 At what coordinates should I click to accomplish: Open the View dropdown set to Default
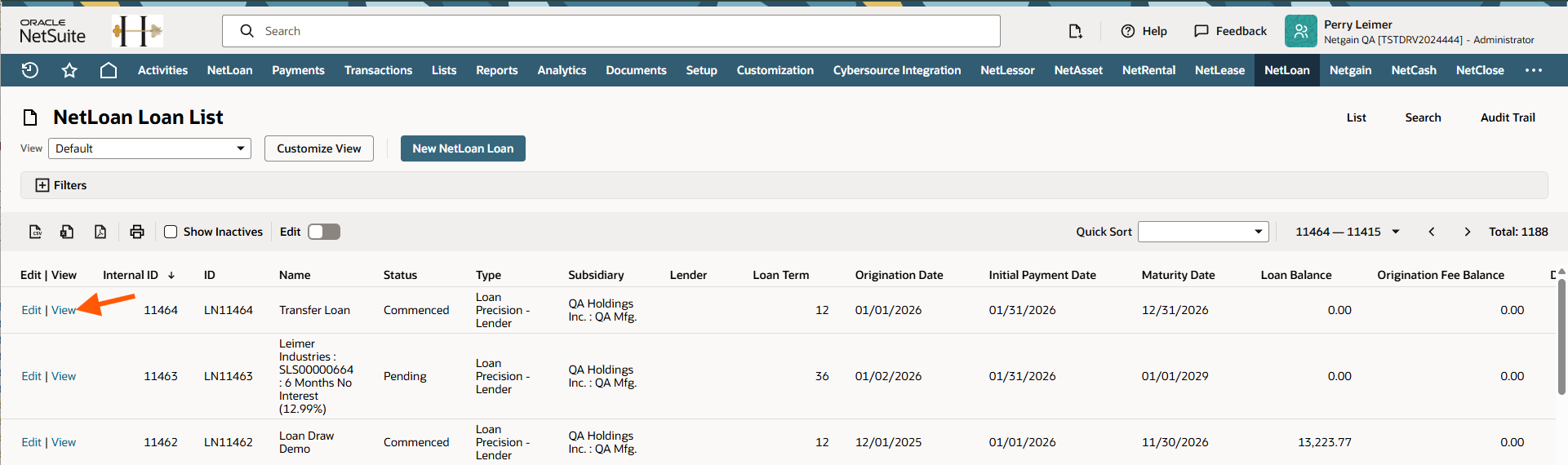(x=149, y=148)
